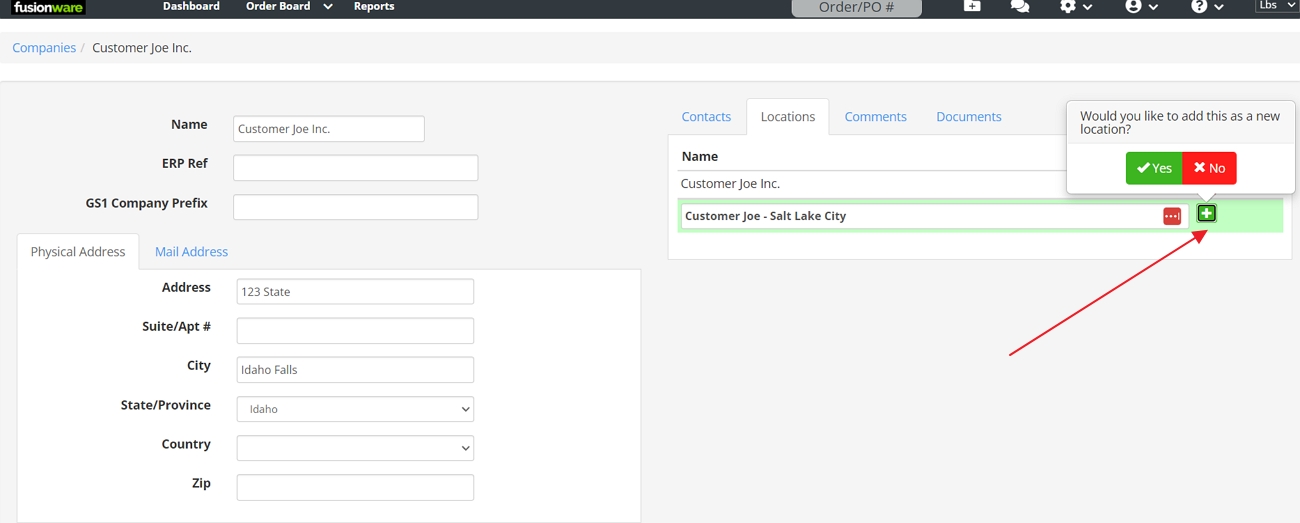Open the Country dropdown
The image size is (1300, 523).
(x=355, y=448)
